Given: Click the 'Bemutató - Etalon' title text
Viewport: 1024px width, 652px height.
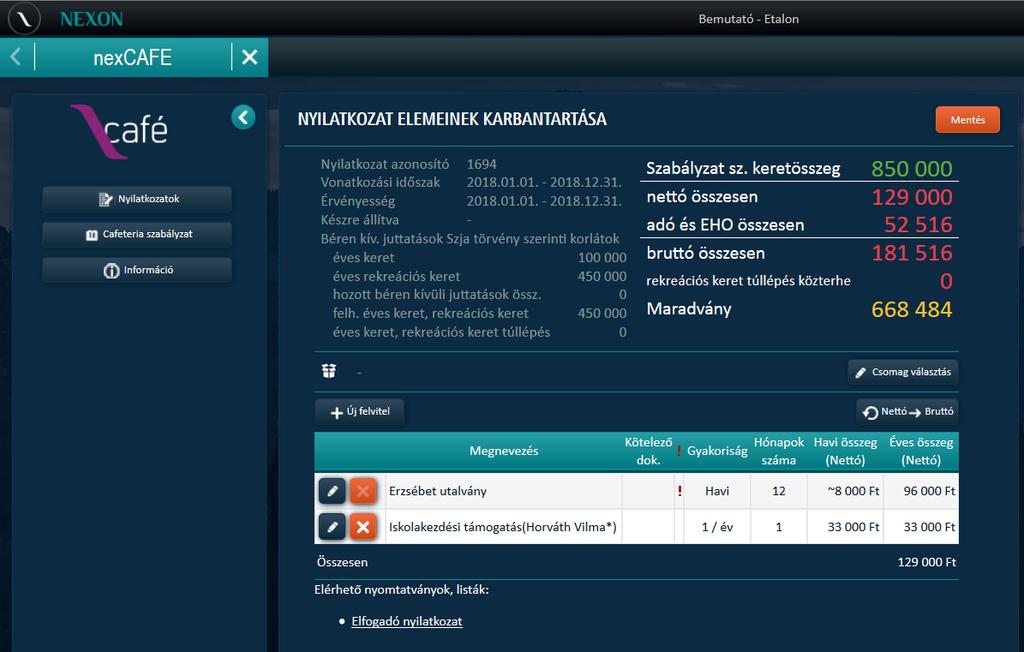Looking at the screenshot, I should pos(748,19).
